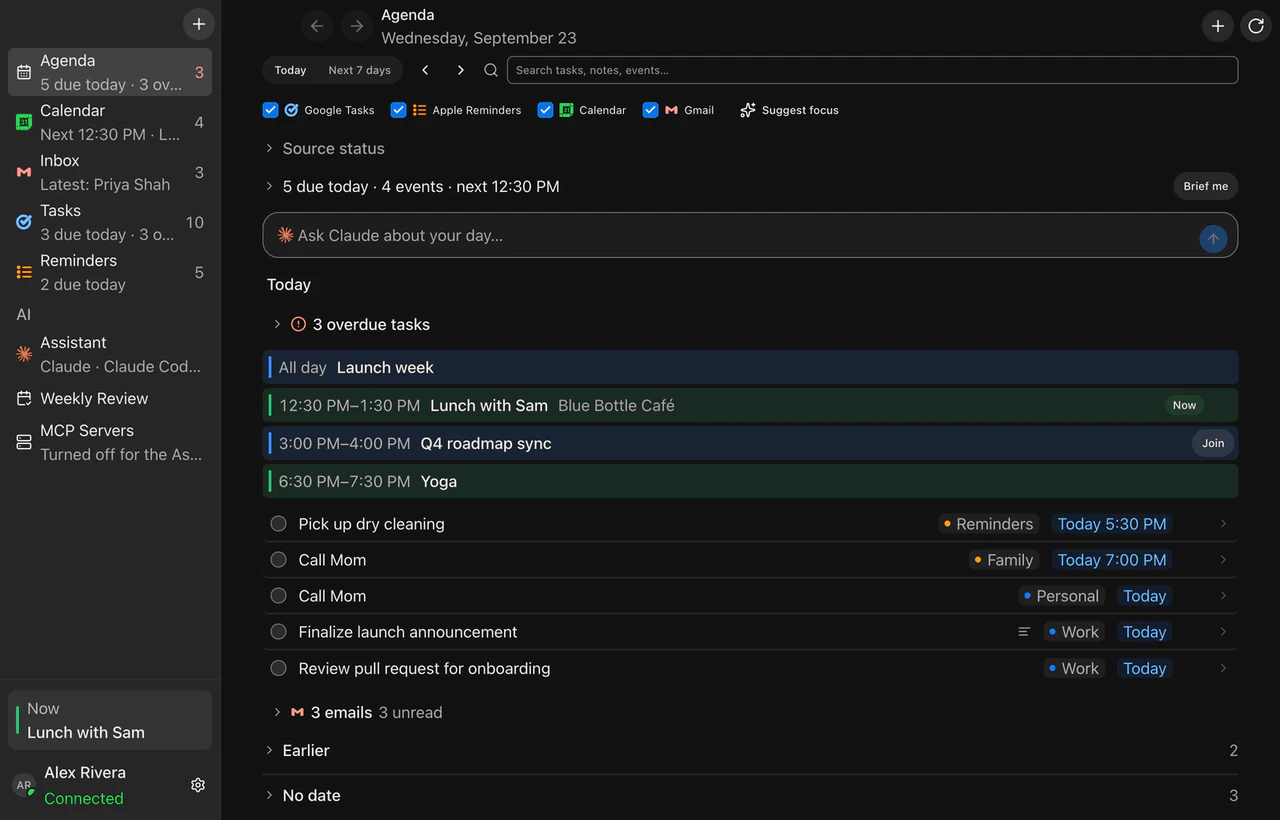
Task: Click previous day chevron next to Next 7 days
Action: (425, 70)
